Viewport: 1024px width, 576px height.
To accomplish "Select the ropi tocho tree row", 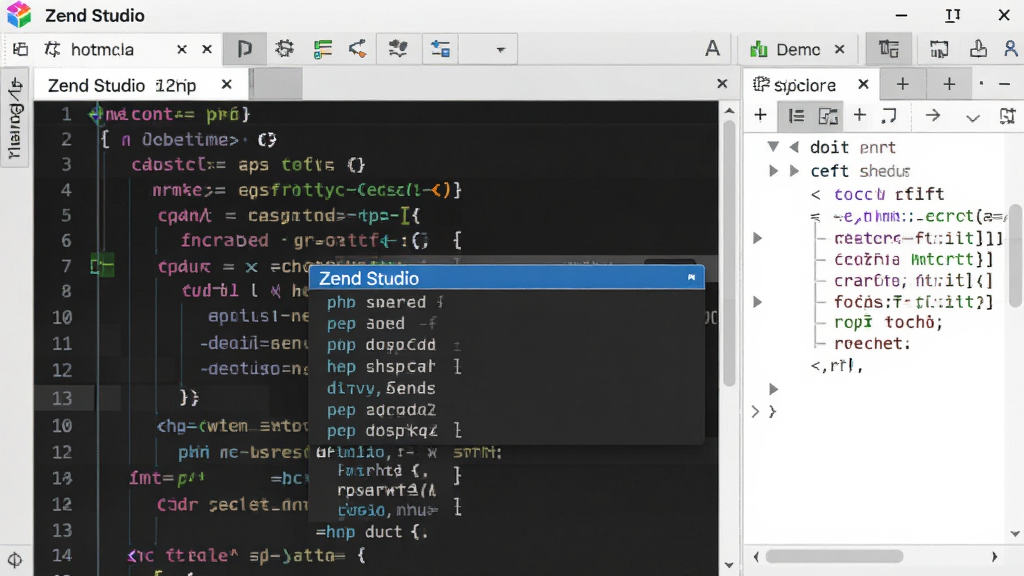I will click(888, 323).
